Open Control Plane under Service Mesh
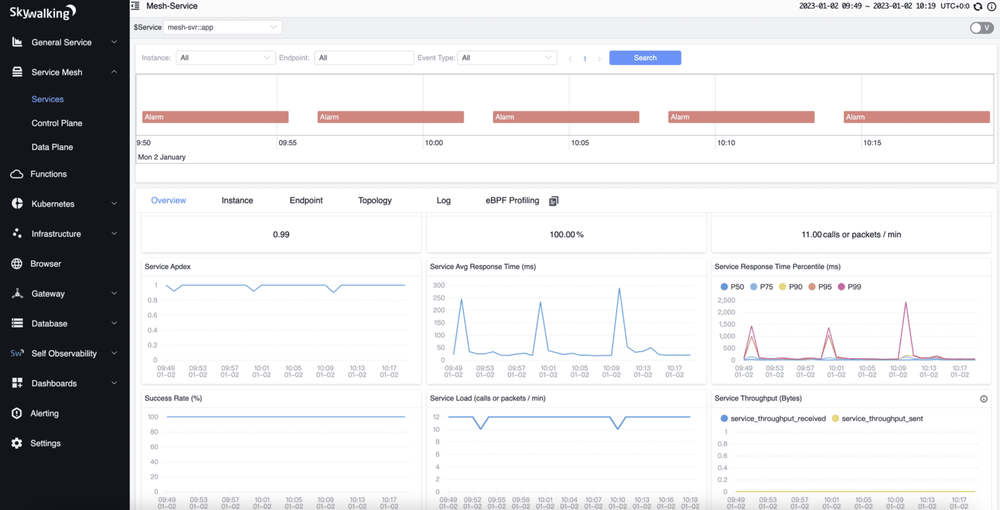 tap(57, 123)
